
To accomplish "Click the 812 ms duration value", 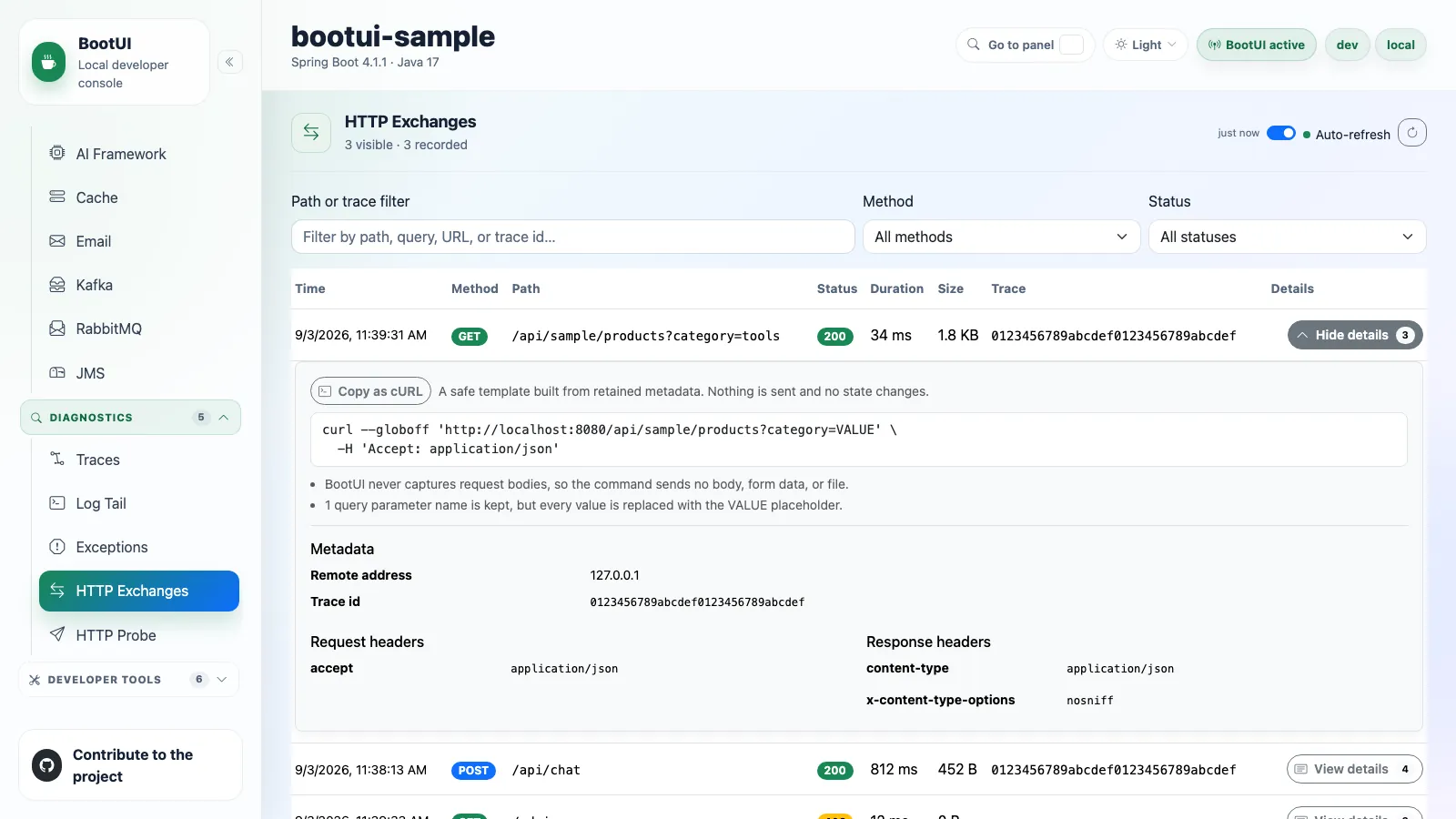I will click(x=894, y=769).
